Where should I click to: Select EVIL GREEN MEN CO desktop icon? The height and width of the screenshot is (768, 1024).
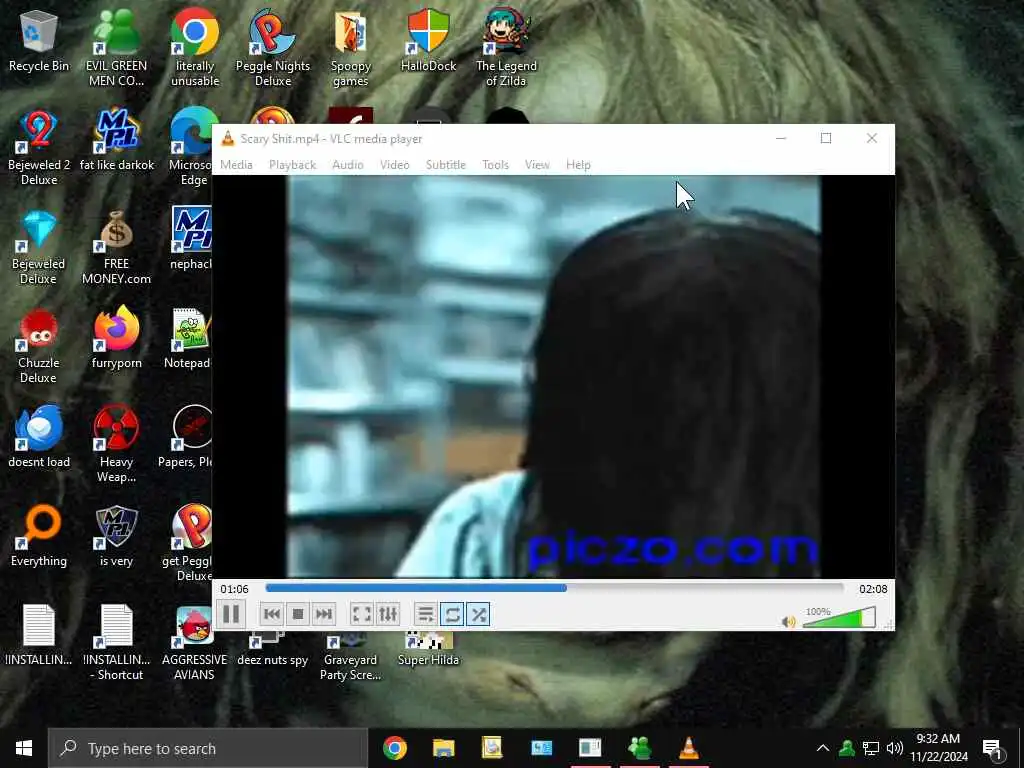tap(116, 48)
